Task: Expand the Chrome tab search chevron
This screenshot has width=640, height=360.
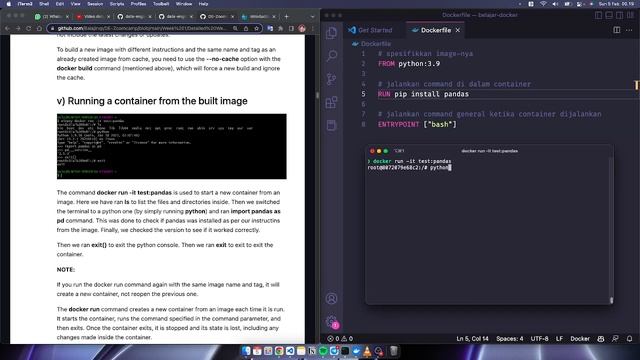Action: click(312, 16)
